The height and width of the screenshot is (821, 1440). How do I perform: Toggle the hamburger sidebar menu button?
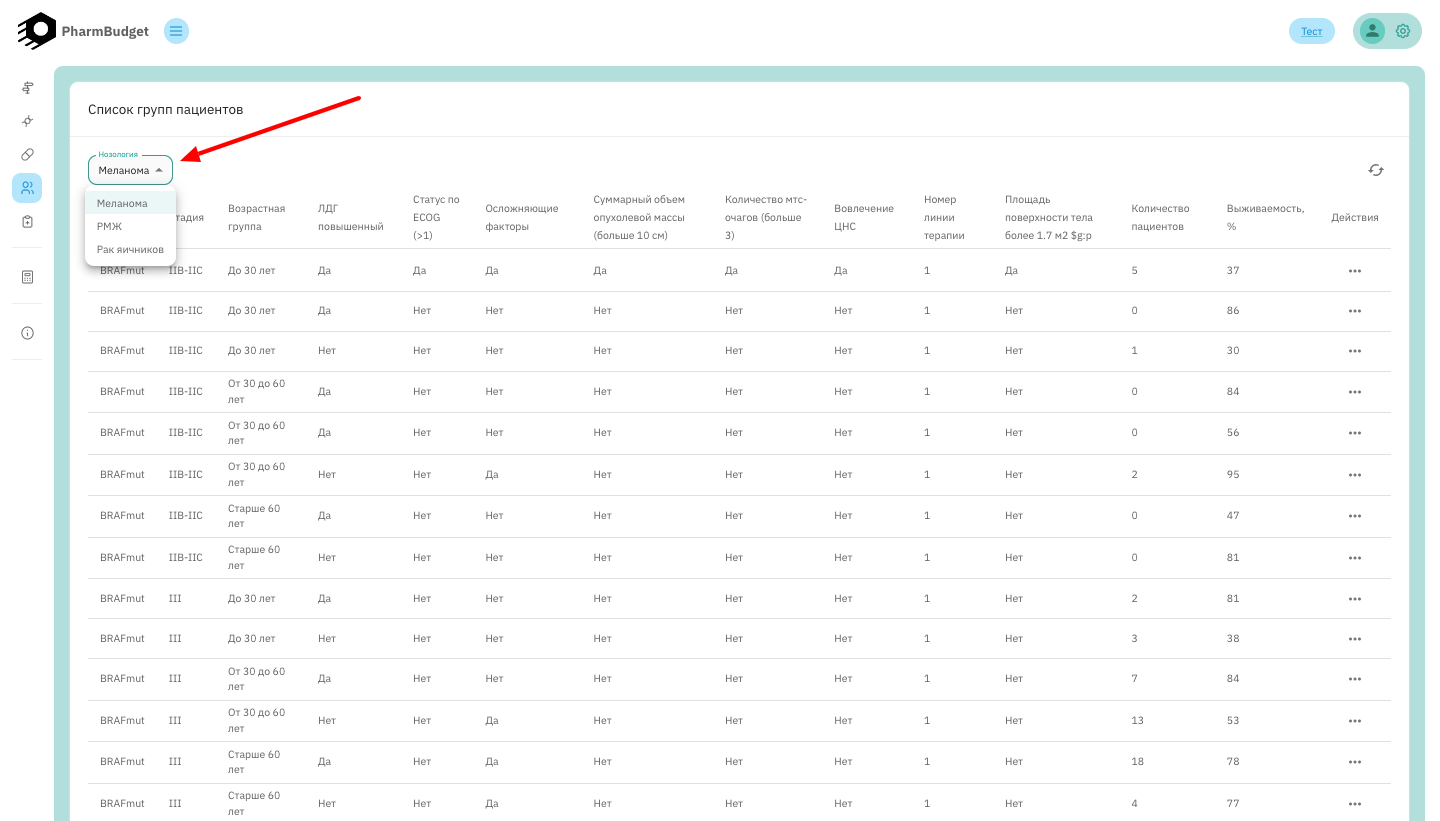coord(176,31)
